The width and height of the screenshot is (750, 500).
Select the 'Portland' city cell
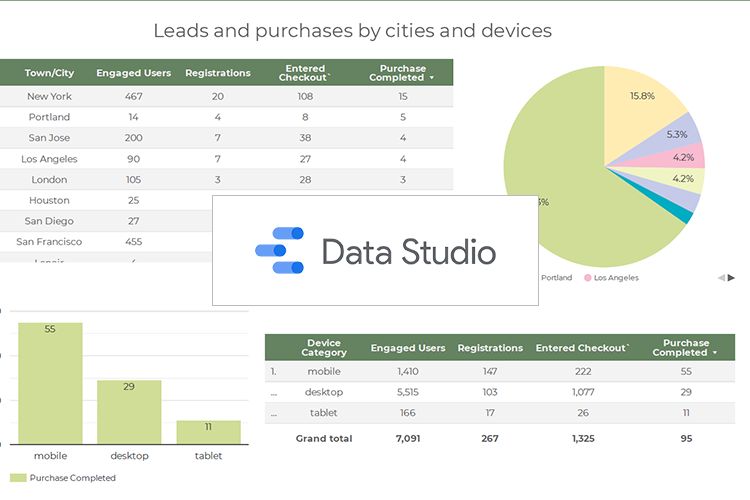[49, 117]
